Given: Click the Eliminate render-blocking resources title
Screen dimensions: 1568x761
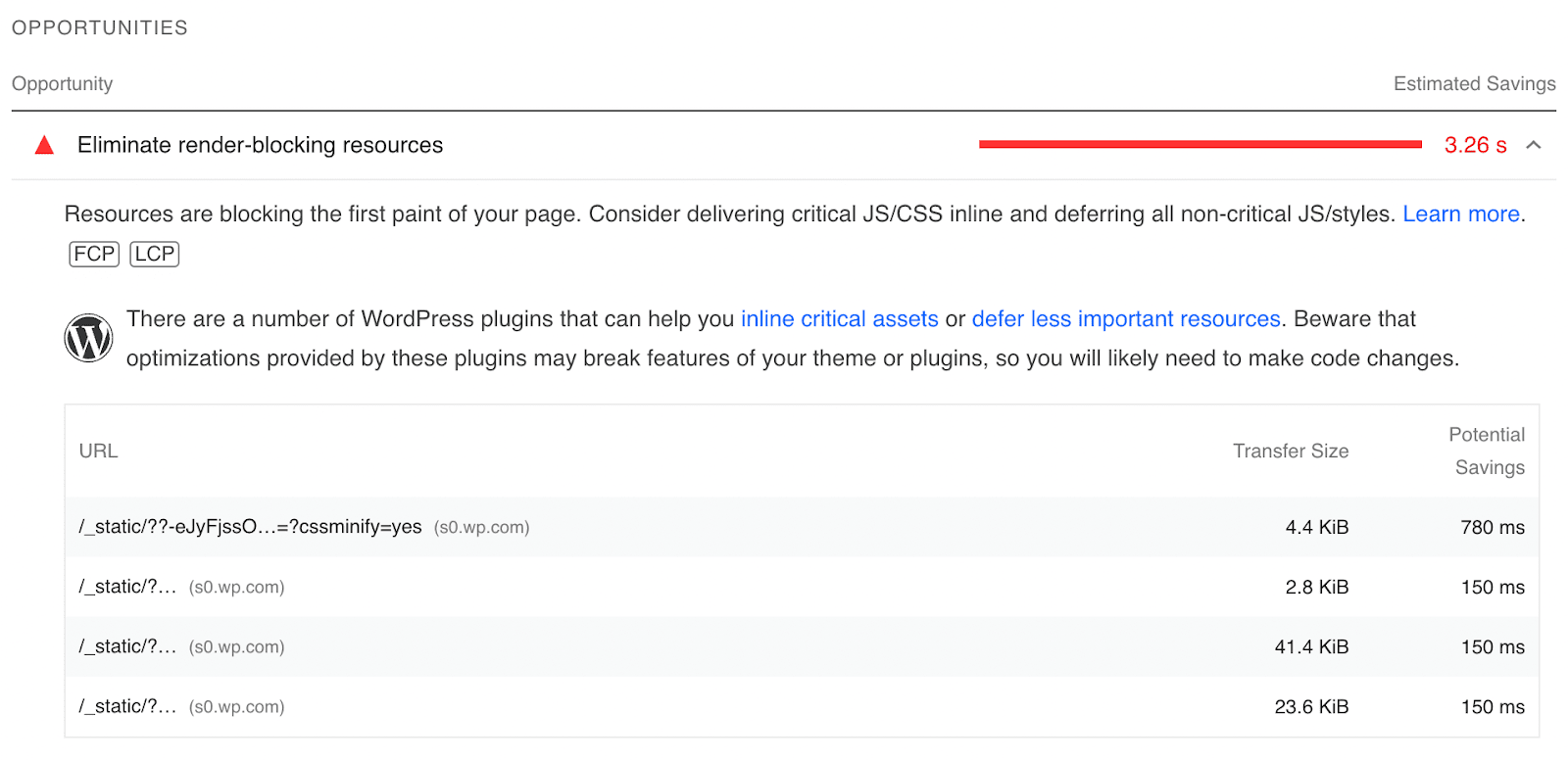Looking at the screenshot, I should coord(260,145).
